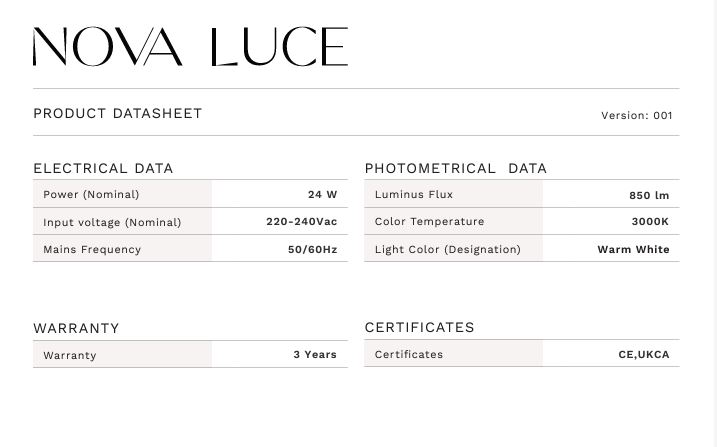Click the WARRANTY section heading

pyautogui.click(x=76, y=328)
